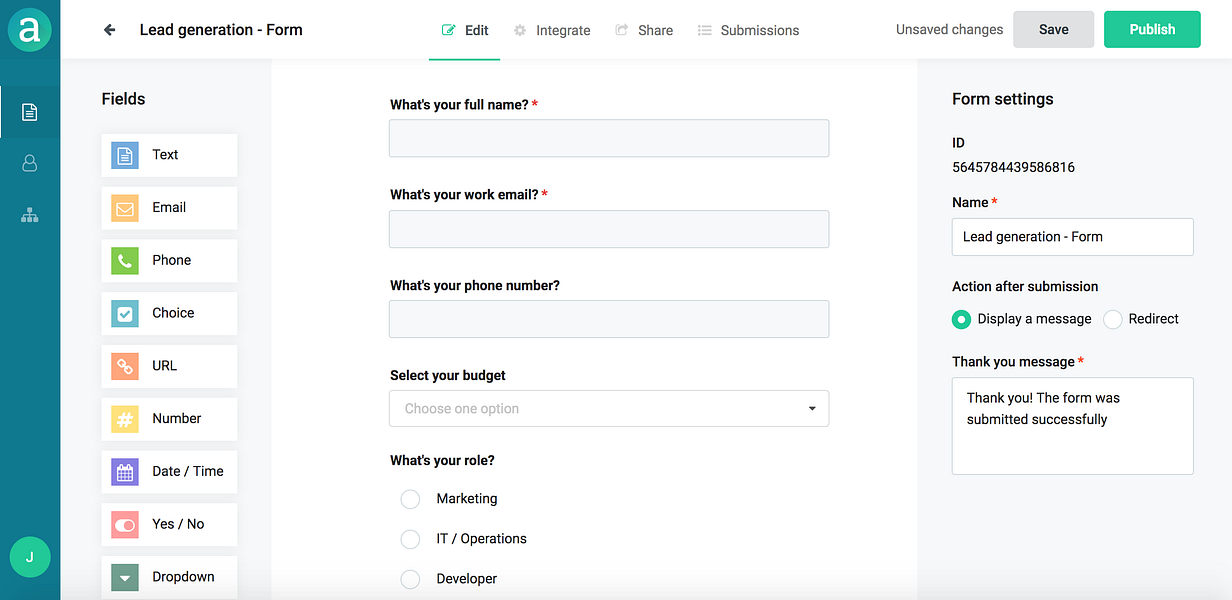Select the IT / Operations role option
The height and width of the screenshot is (600, 1232).
(x=410, y=539)
